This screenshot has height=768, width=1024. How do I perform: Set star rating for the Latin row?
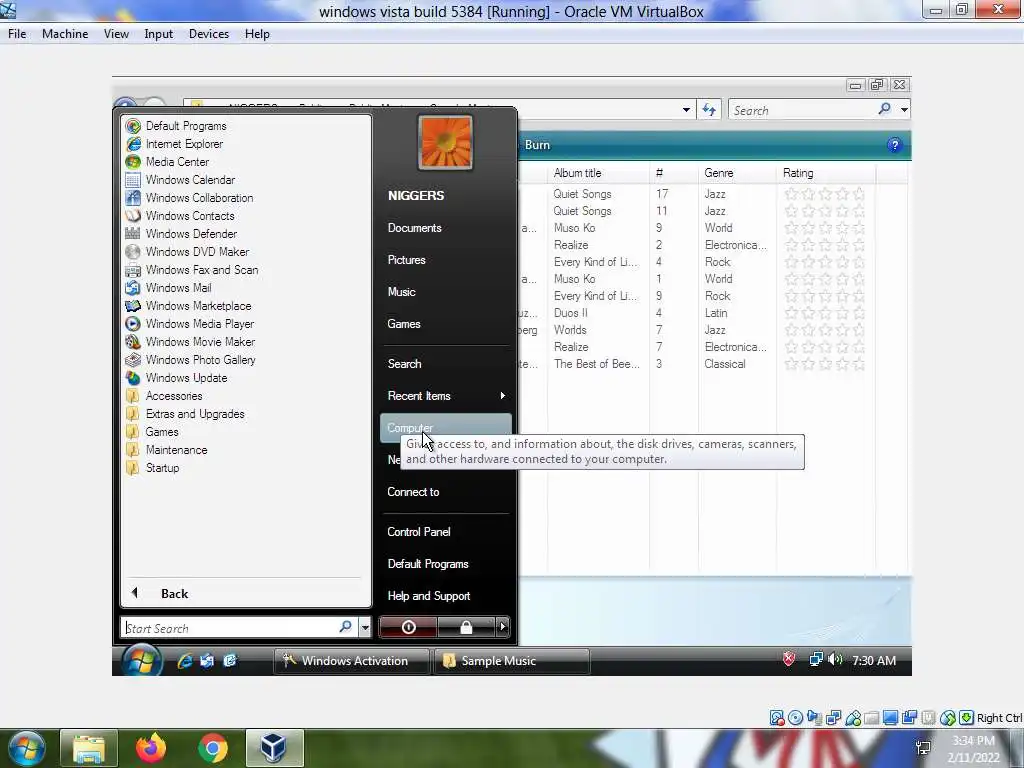(825, 313)
